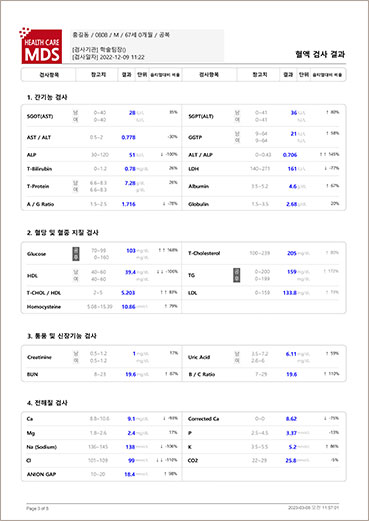Image resolution: width=369 pixels, height=522 pixels.
Task: Click the '4. 전해질 검사' section heading
Action: [x=47, y=403]
